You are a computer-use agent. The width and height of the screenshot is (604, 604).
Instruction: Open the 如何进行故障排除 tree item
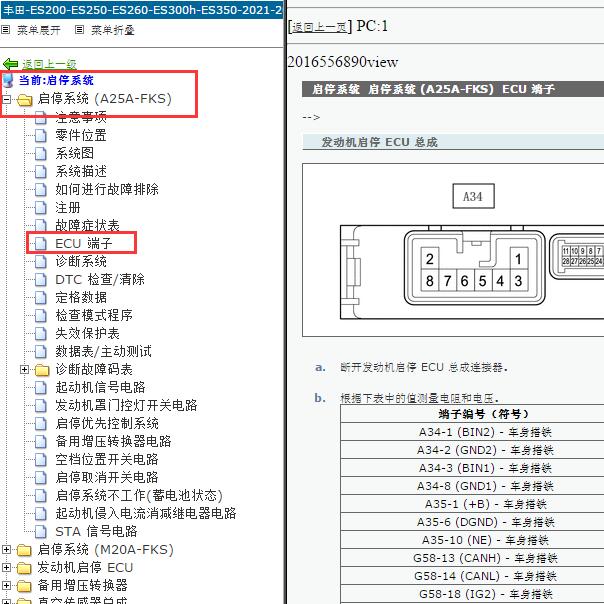click(x=107, y=190)
